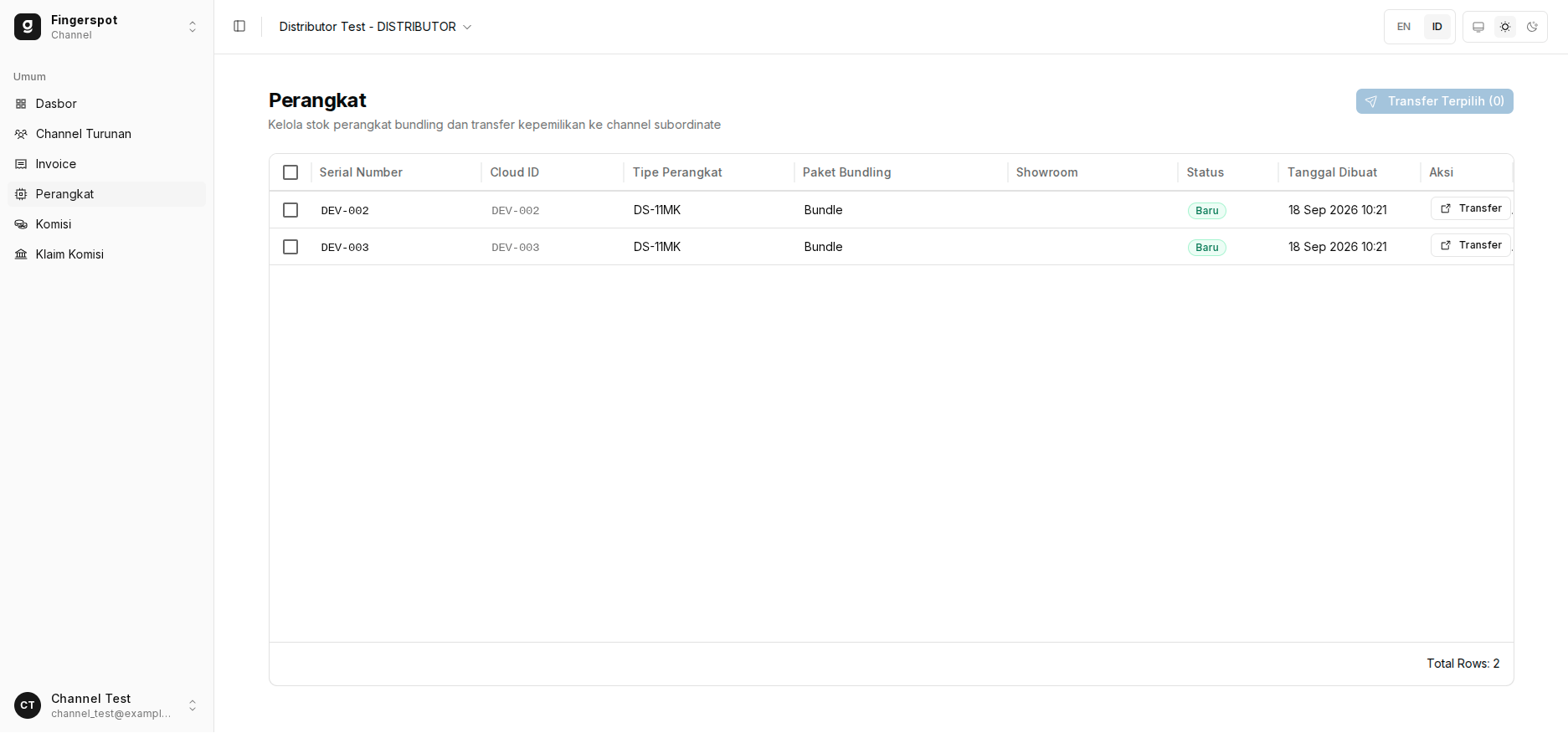
Task: Expand the Channel Test user menu
Action: 107,705
